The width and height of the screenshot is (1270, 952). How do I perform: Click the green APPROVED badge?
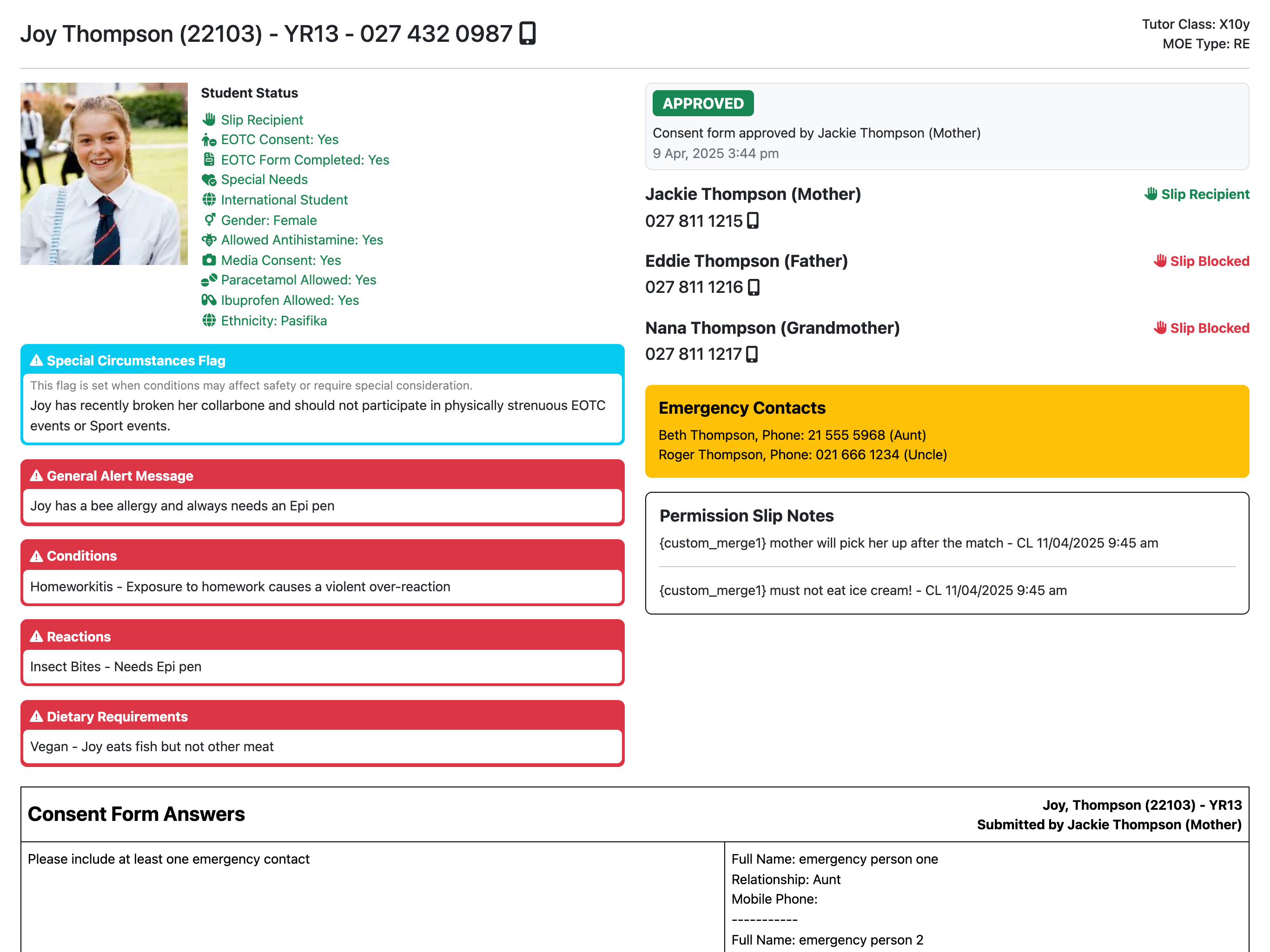coord(703,103)
